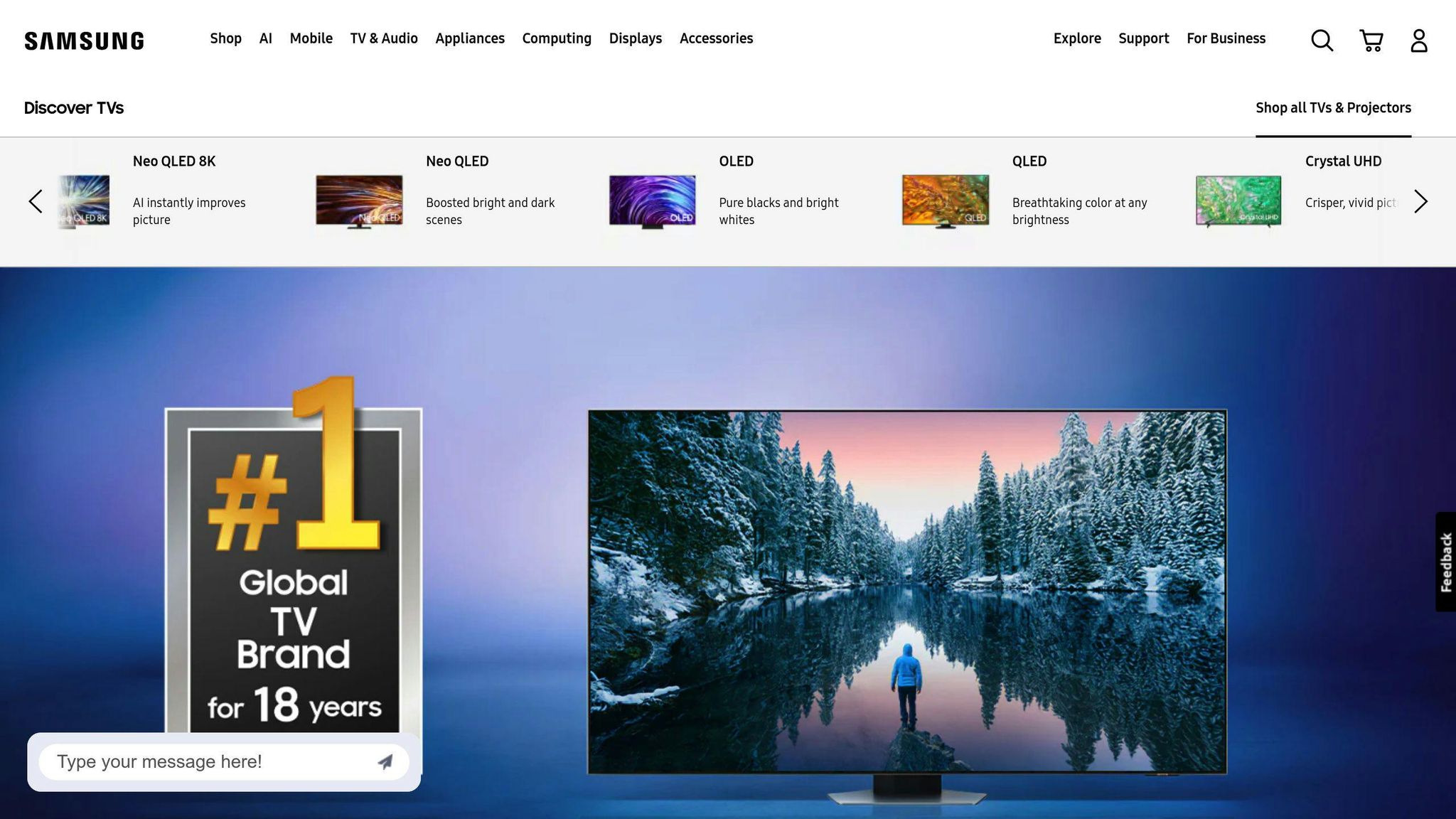Open the Accessories menu
Image resolution: width=1456 pixels, height=819 pixels.
point(716,38)
